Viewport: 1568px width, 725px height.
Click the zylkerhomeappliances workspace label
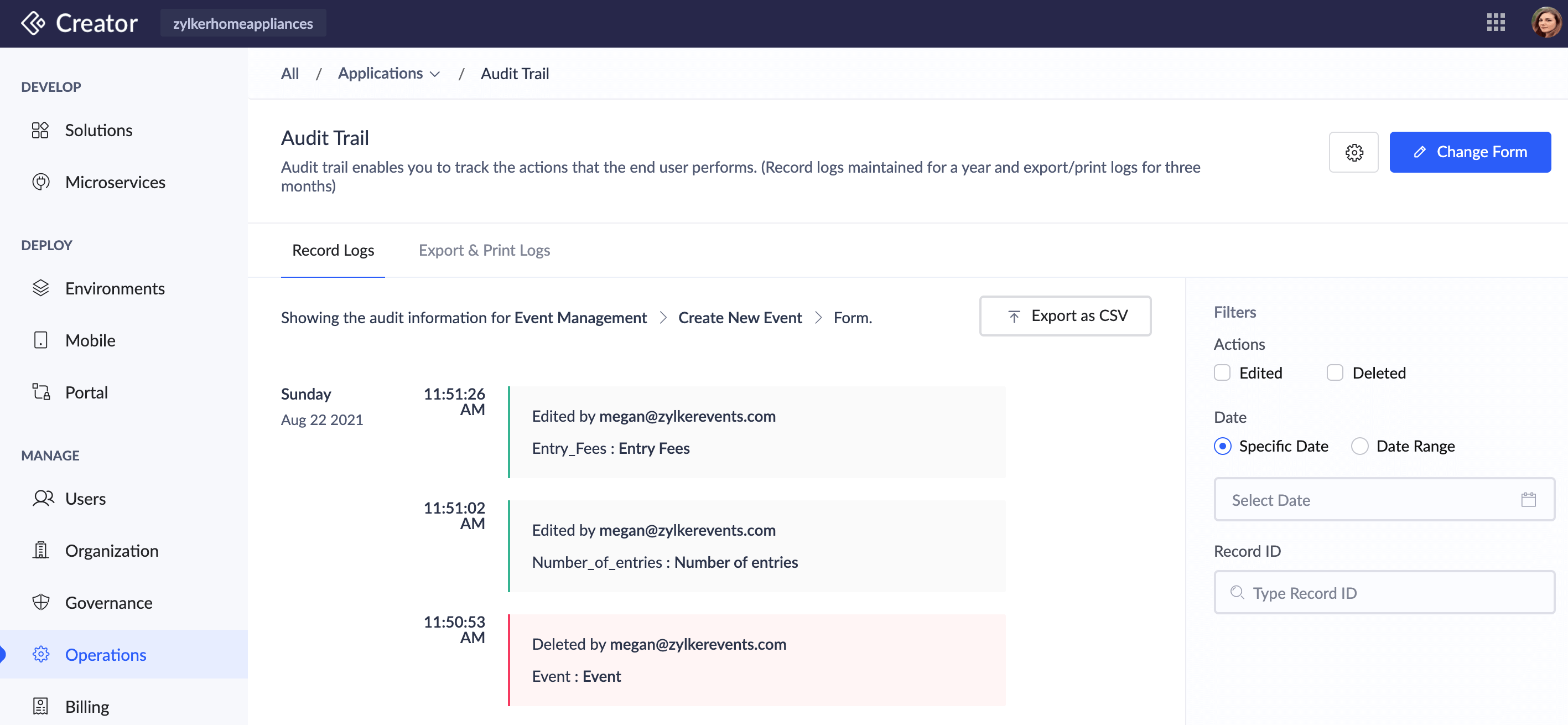tap(243, 23)
